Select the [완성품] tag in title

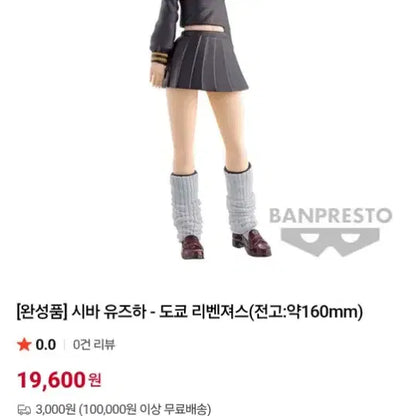40,312
